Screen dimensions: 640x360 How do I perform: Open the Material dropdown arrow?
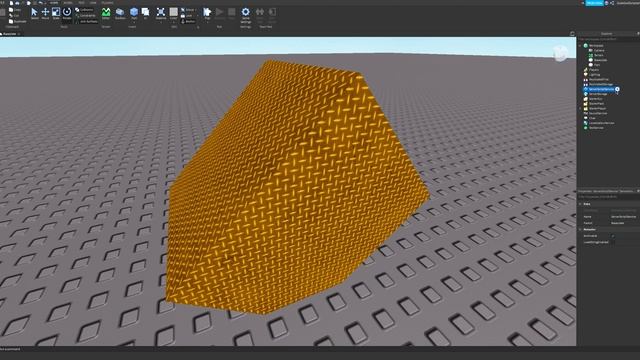pyautogui.click(x=161, y=22)
